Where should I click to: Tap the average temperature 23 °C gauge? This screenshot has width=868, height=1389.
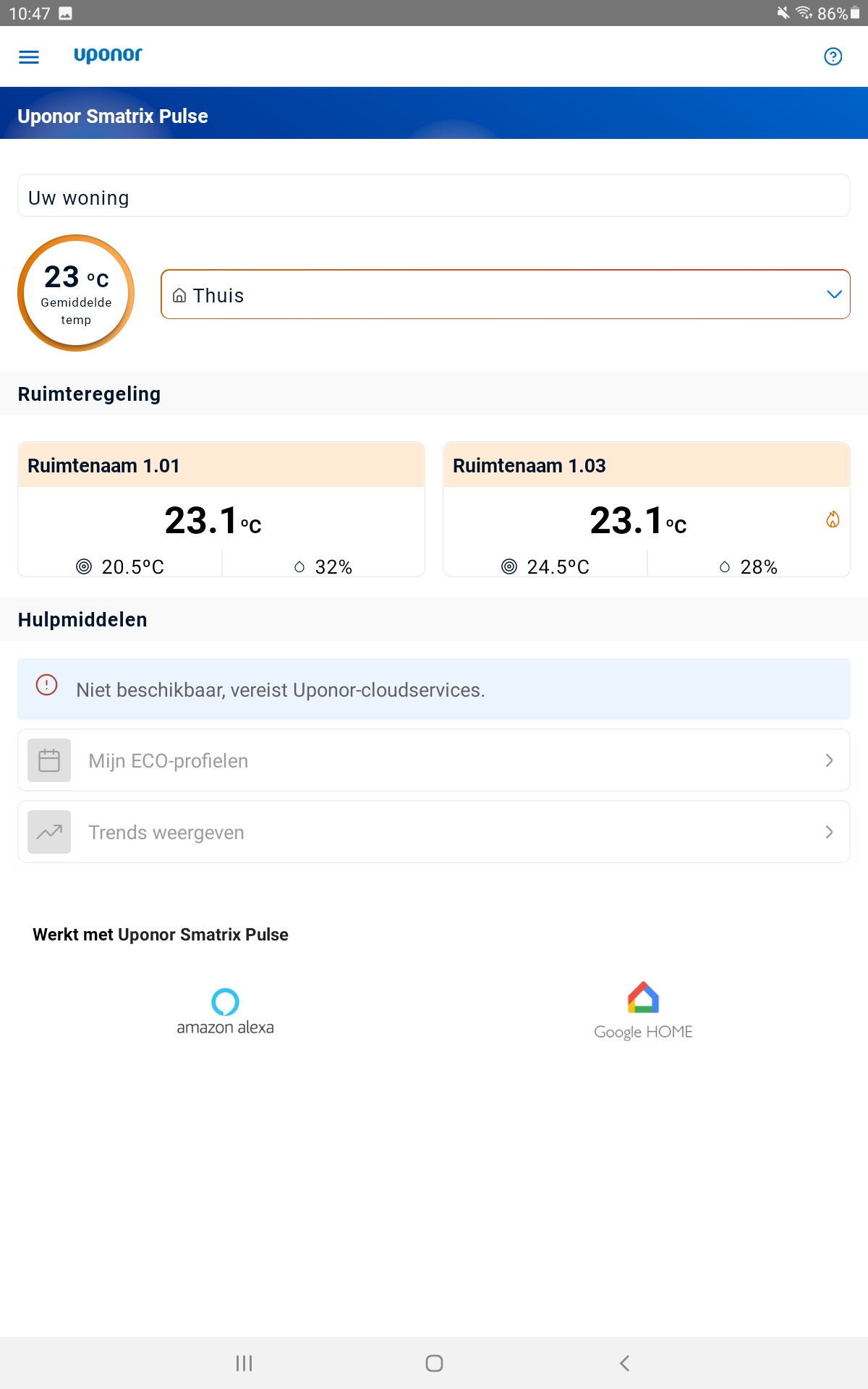[76, 293]
